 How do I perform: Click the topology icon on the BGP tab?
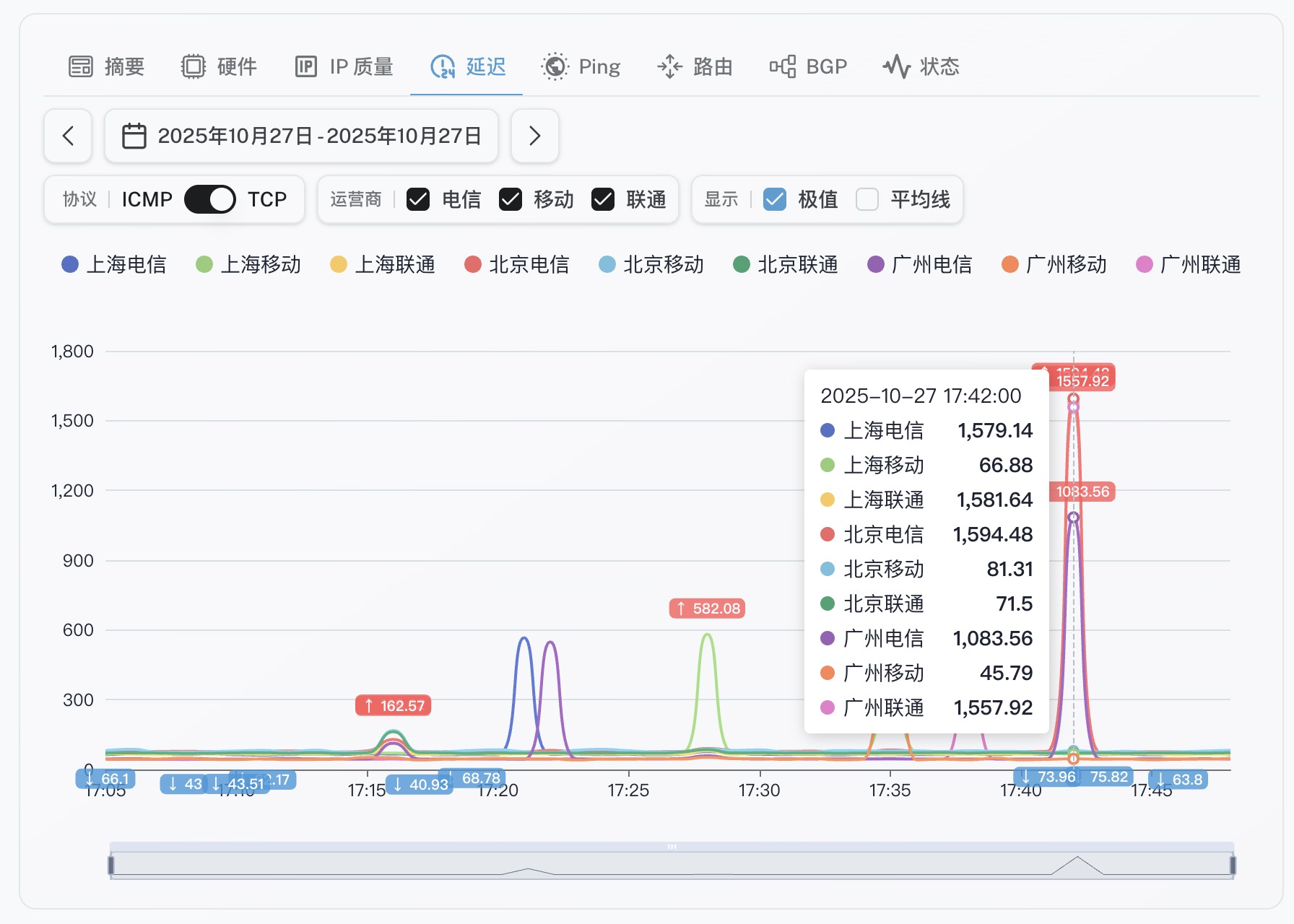783,66
